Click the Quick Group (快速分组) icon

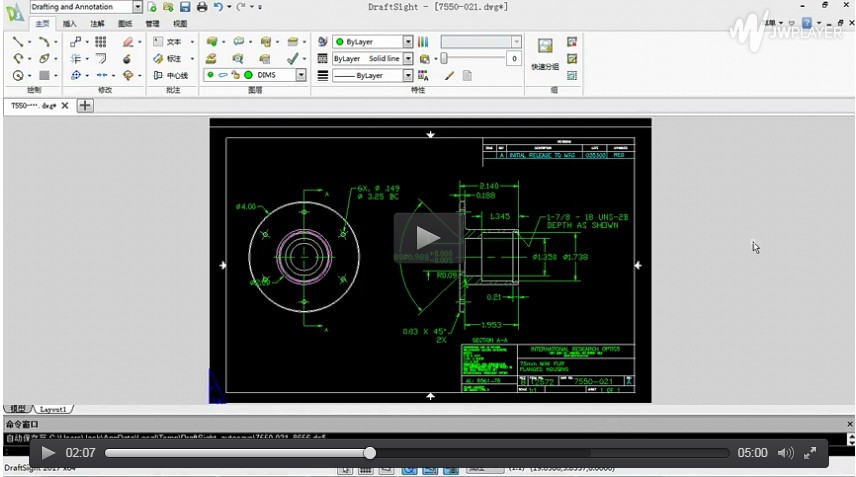545,46
